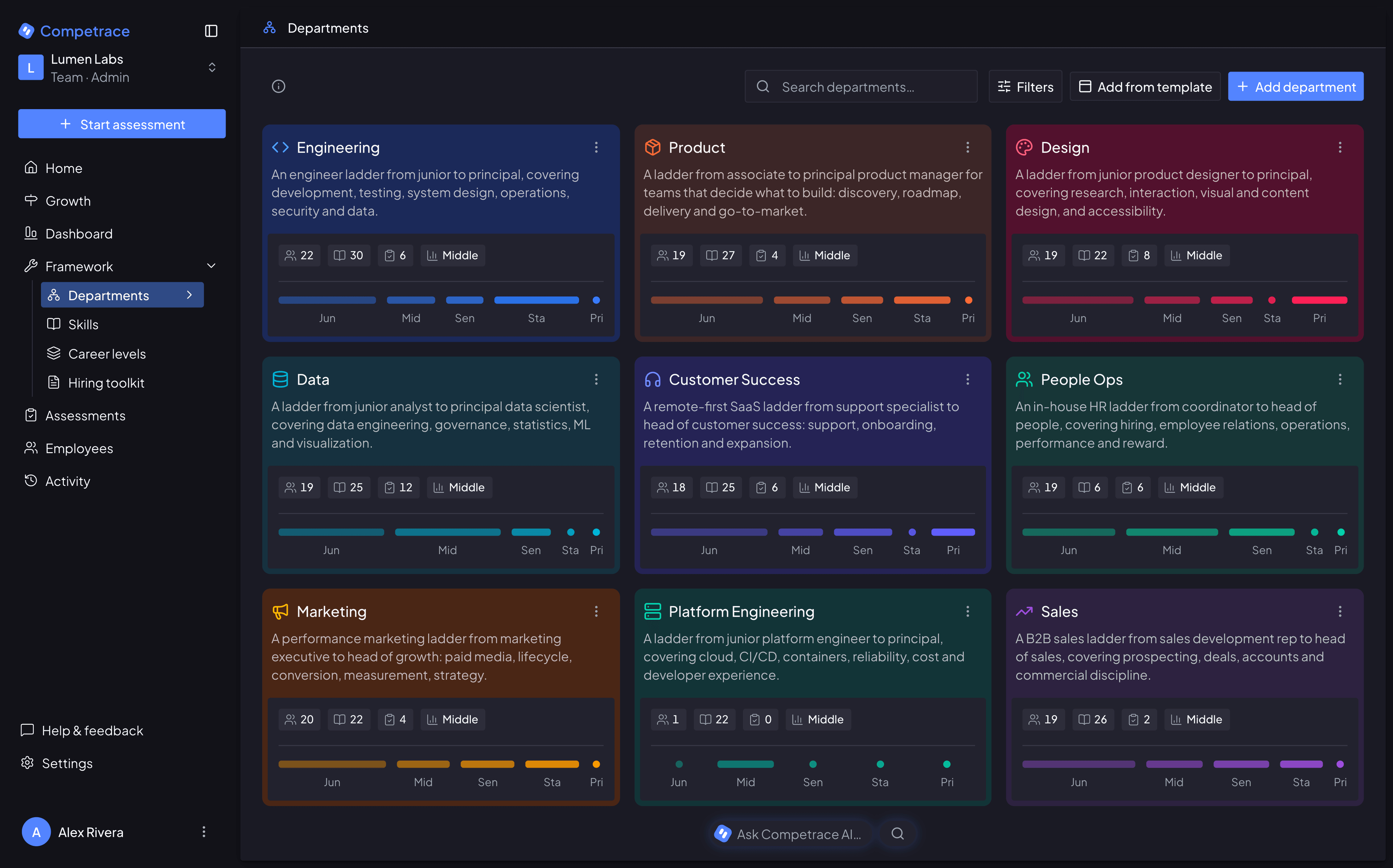Screen dimensions: 1393x868
Task: Focus the Search departments field
Action: pyautogui.click(x=861, y=87)
